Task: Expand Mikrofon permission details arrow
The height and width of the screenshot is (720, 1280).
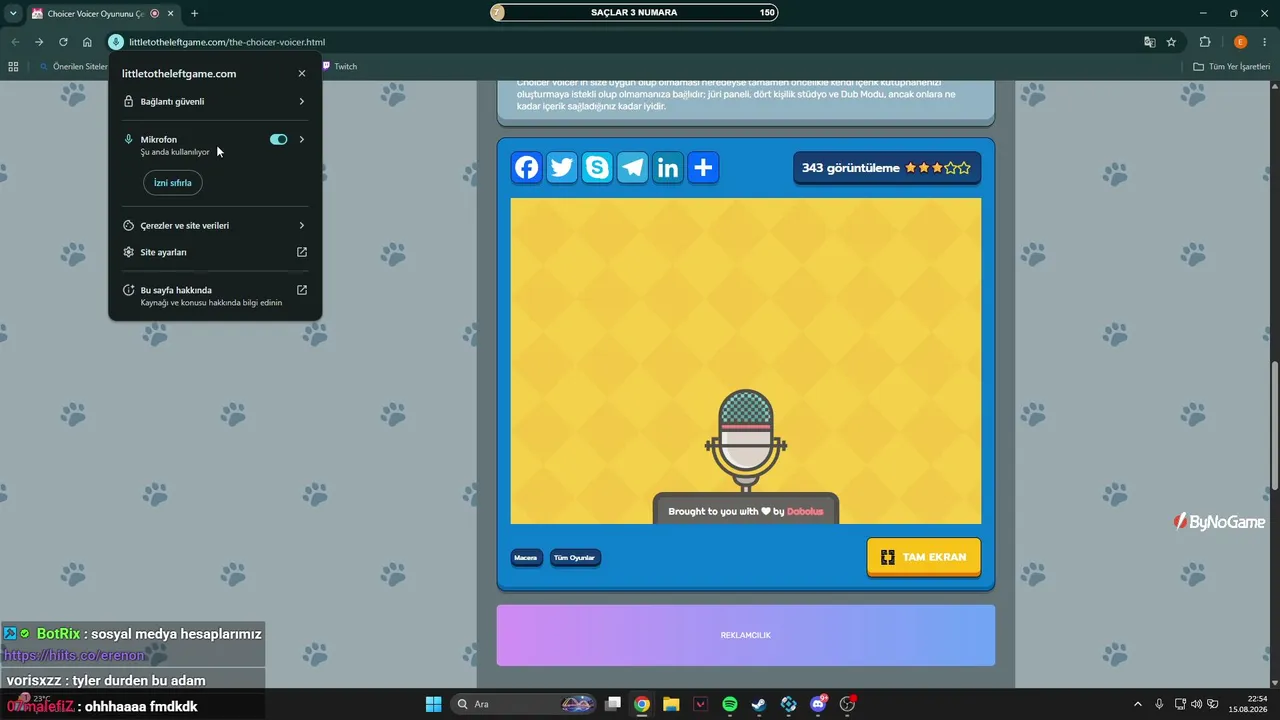Action: 302,139
